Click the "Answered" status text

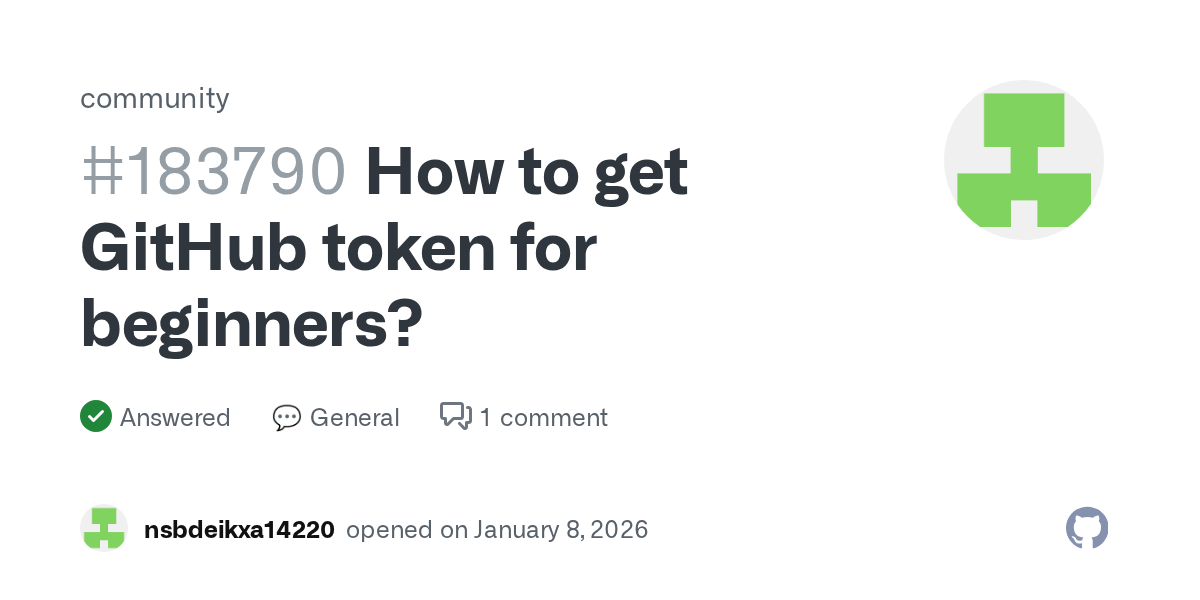pyautogui.click(x=175, y=417)
